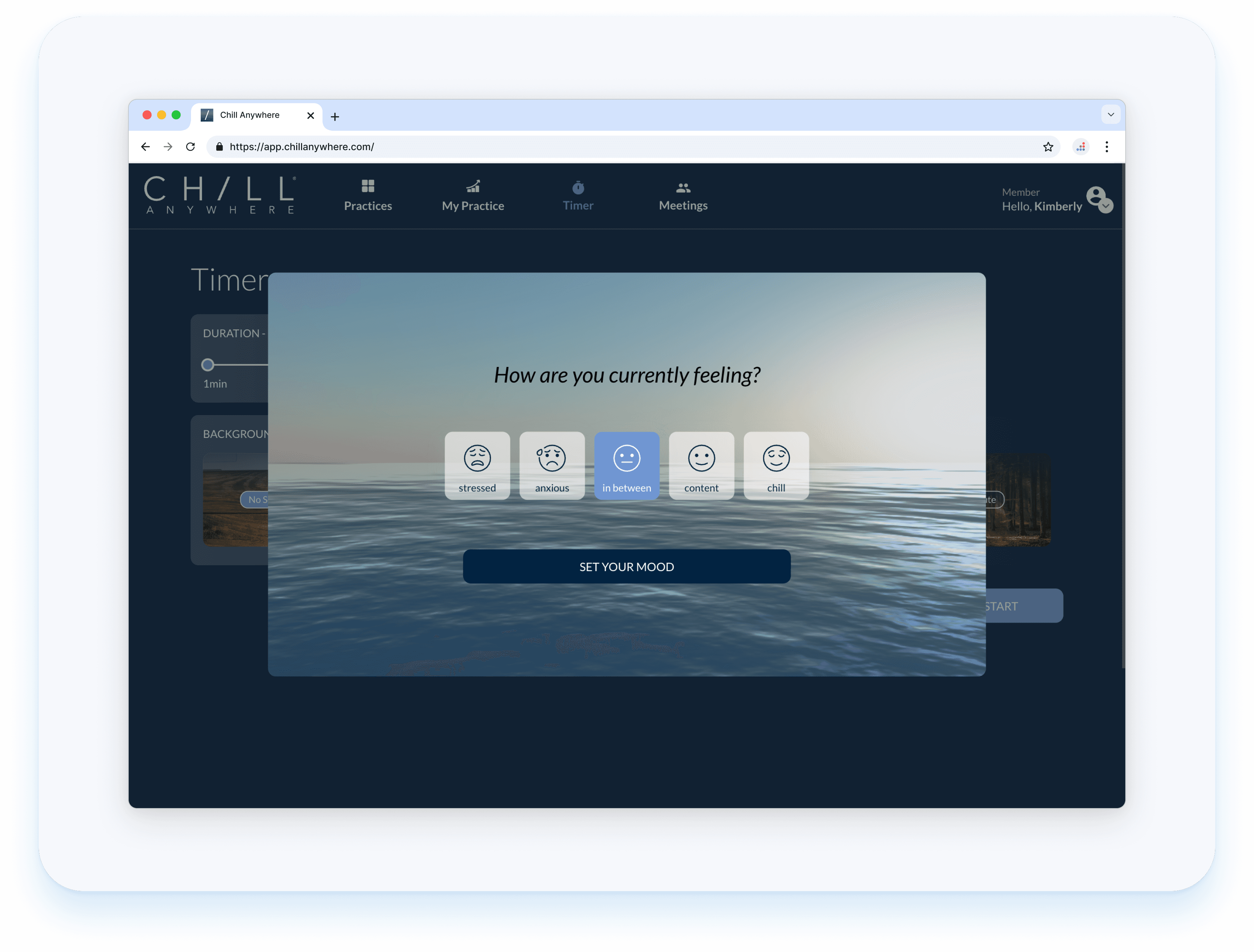Bookmark this page with star icon

(x=1048, y=147)
